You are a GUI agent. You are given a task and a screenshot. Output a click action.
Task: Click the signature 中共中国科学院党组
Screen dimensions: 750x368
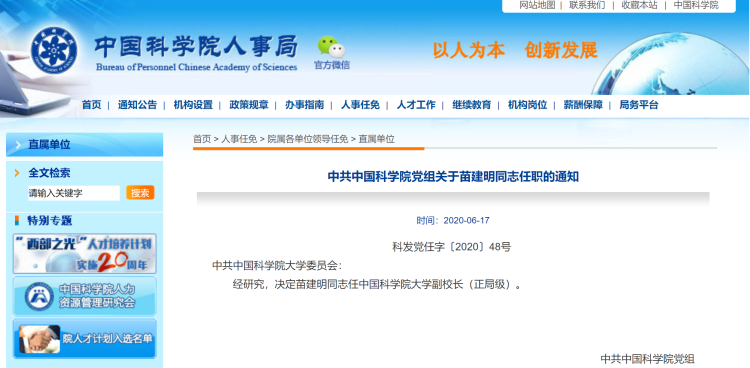pos(647,359)
